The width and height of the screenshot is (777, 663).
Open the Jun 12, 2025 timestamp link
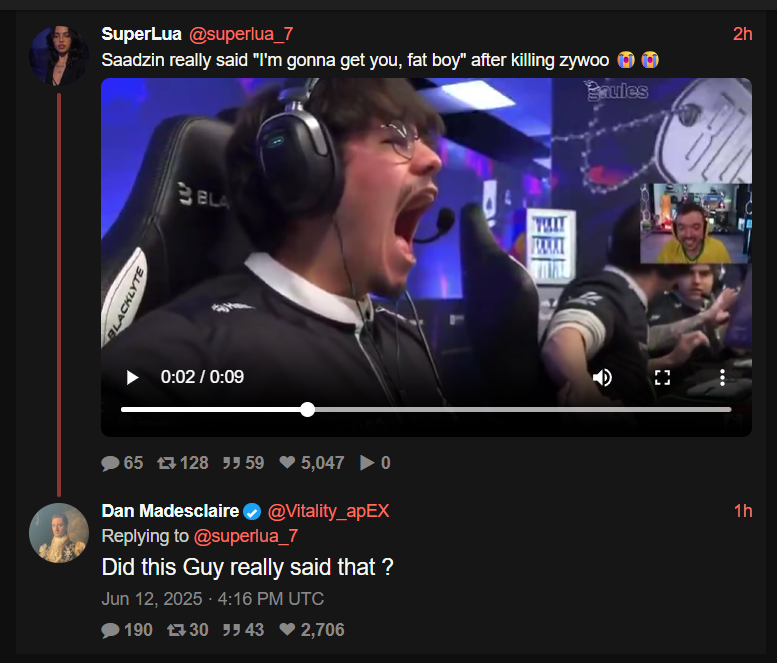[213, 599]
